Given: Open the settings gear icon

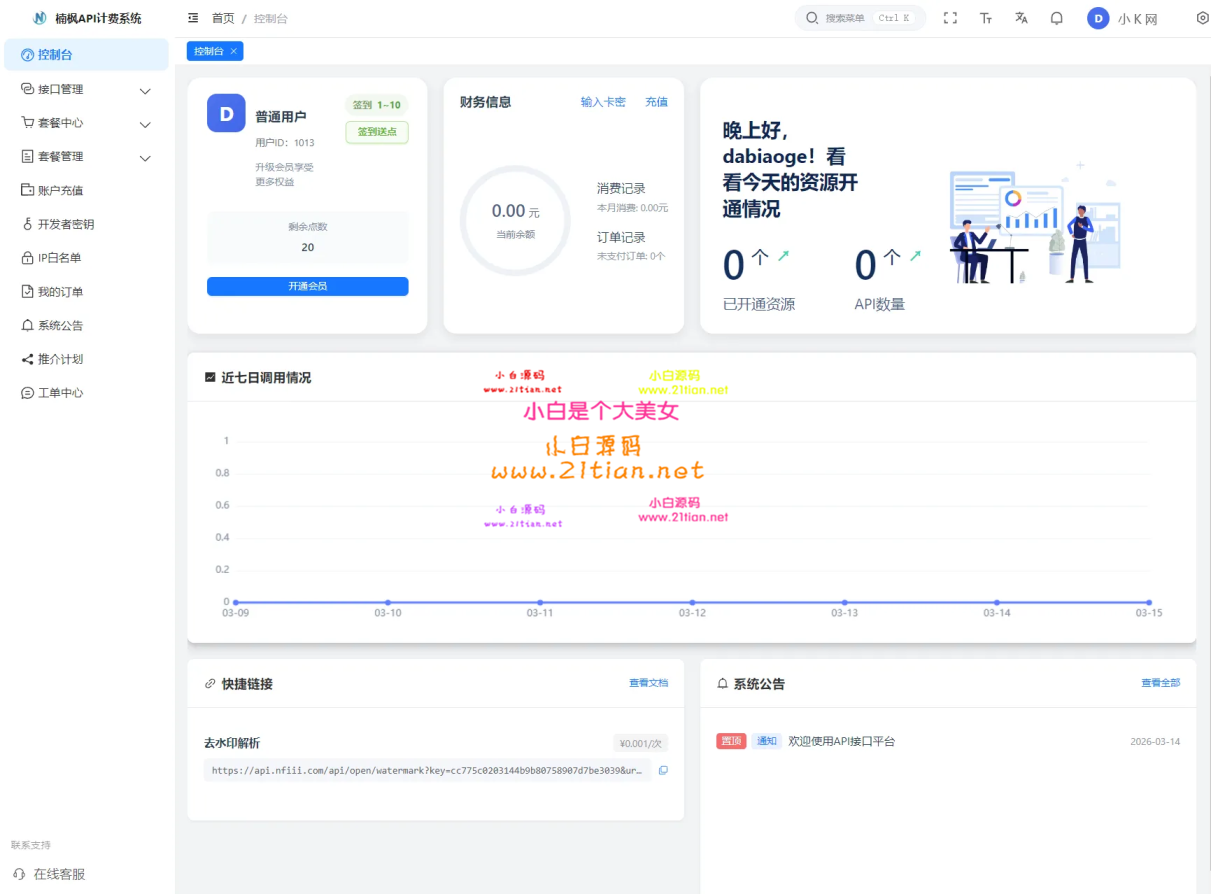Looking at the screenshot, I should 1202,18.
